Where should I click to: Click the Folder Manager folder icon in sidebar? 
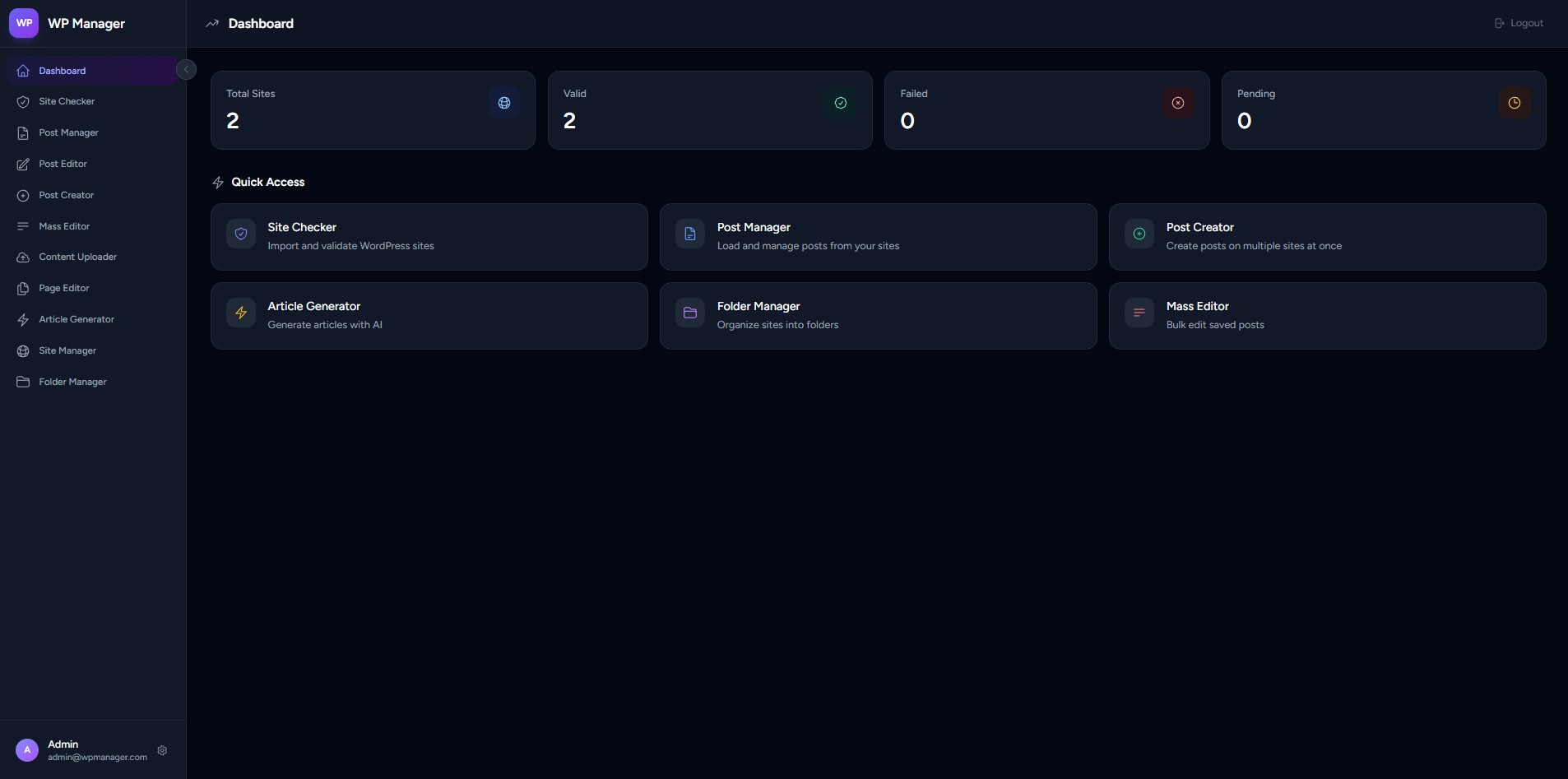point(23,382)
